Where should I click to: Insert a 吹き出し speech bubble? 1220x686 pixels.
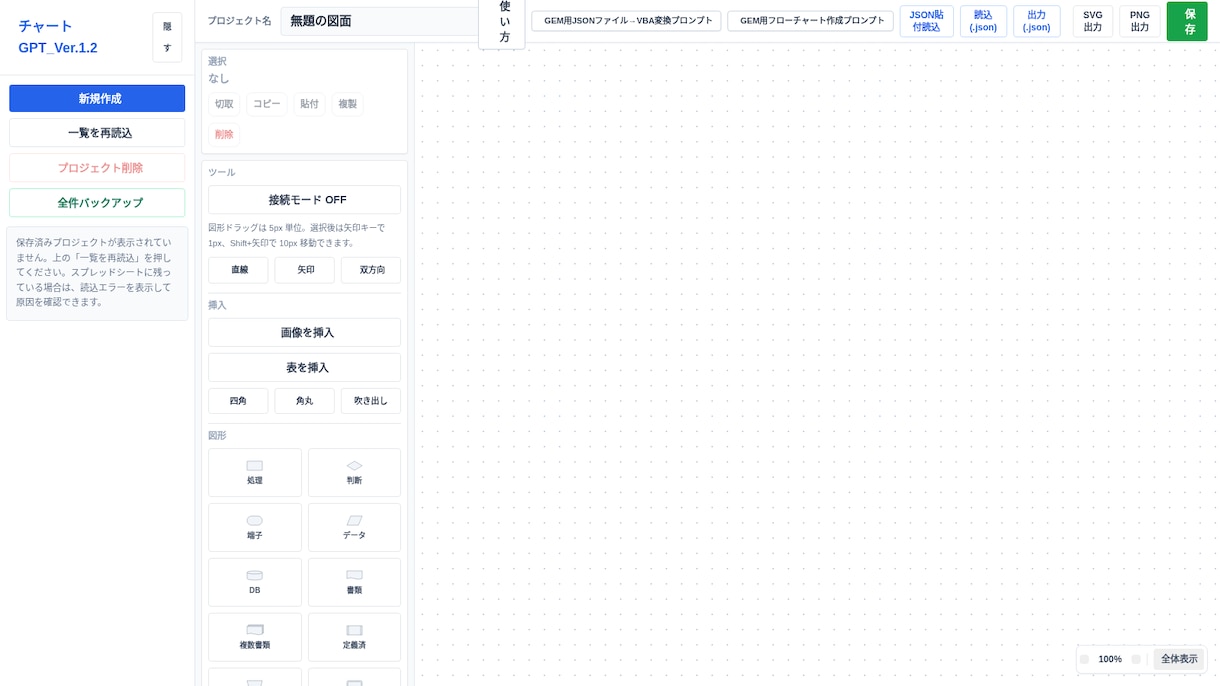371,401
